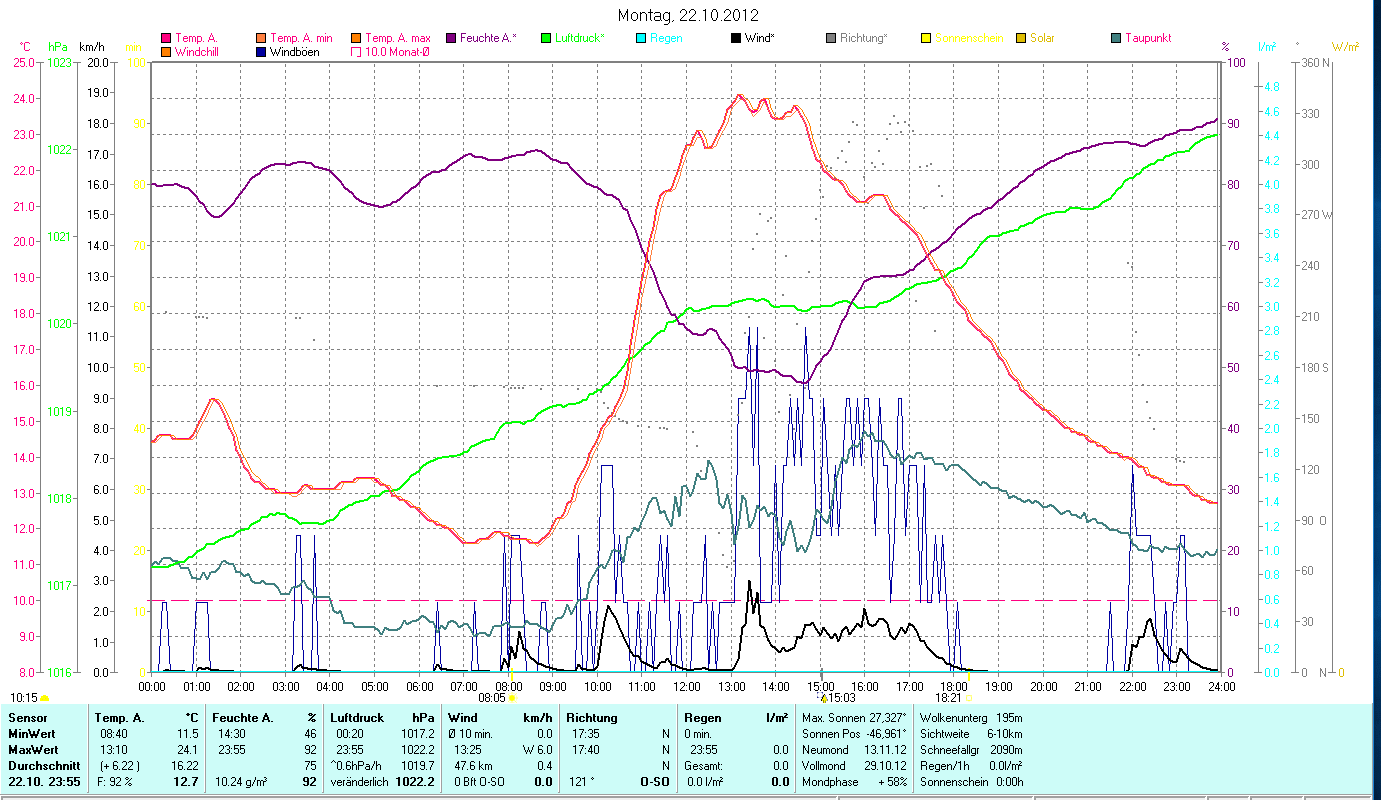Click the W/m² axis unit label

point(1345,47)
